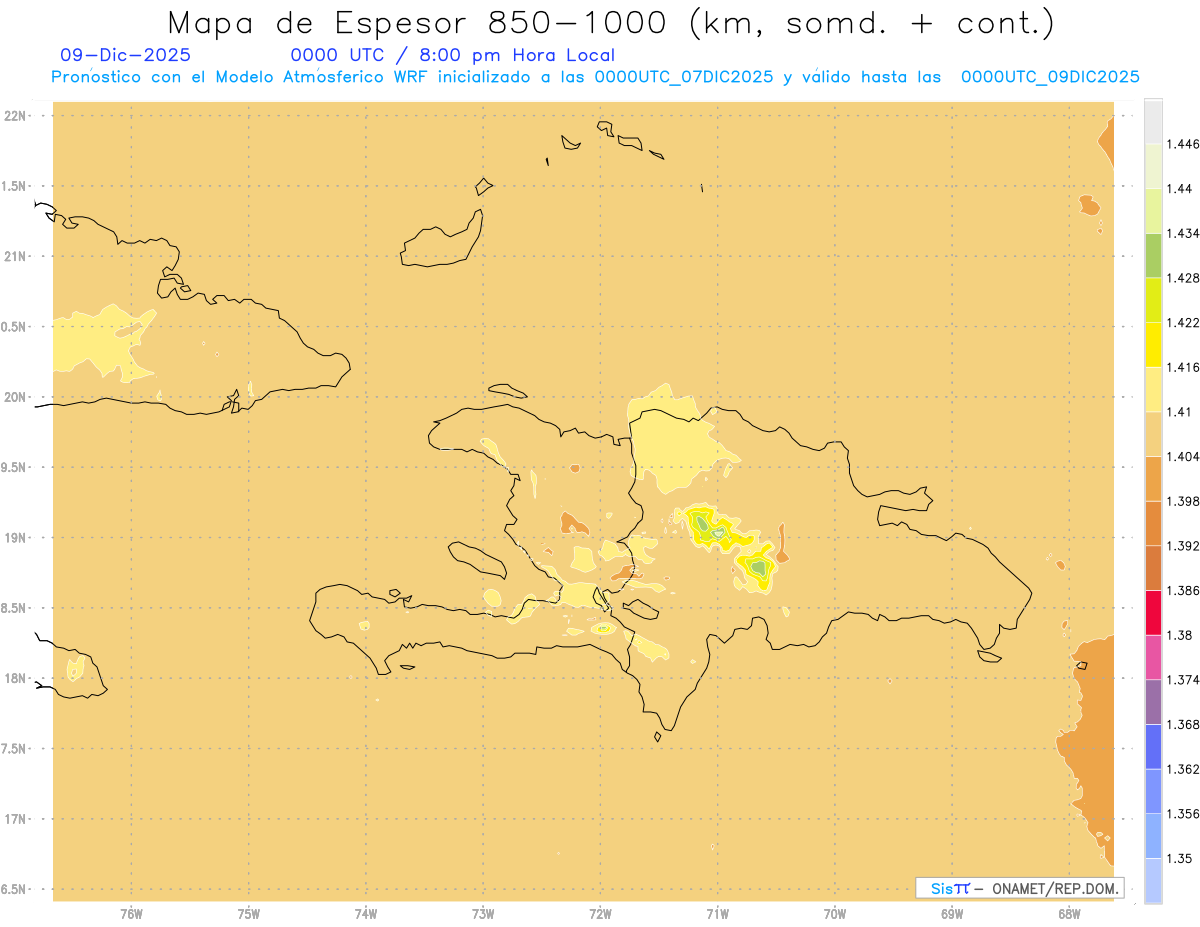The image size is (1200, 927).
Task: Click the 'Sistt - ONAMET/REP.DOM.' credit box
Action: click(1020, 888)
